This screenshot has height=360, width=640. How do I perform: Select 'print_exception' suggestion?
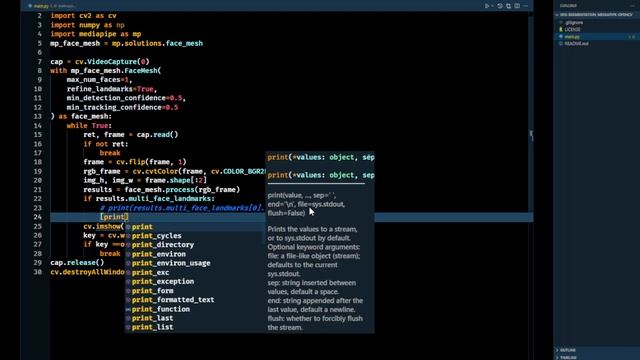click(195, 281)
